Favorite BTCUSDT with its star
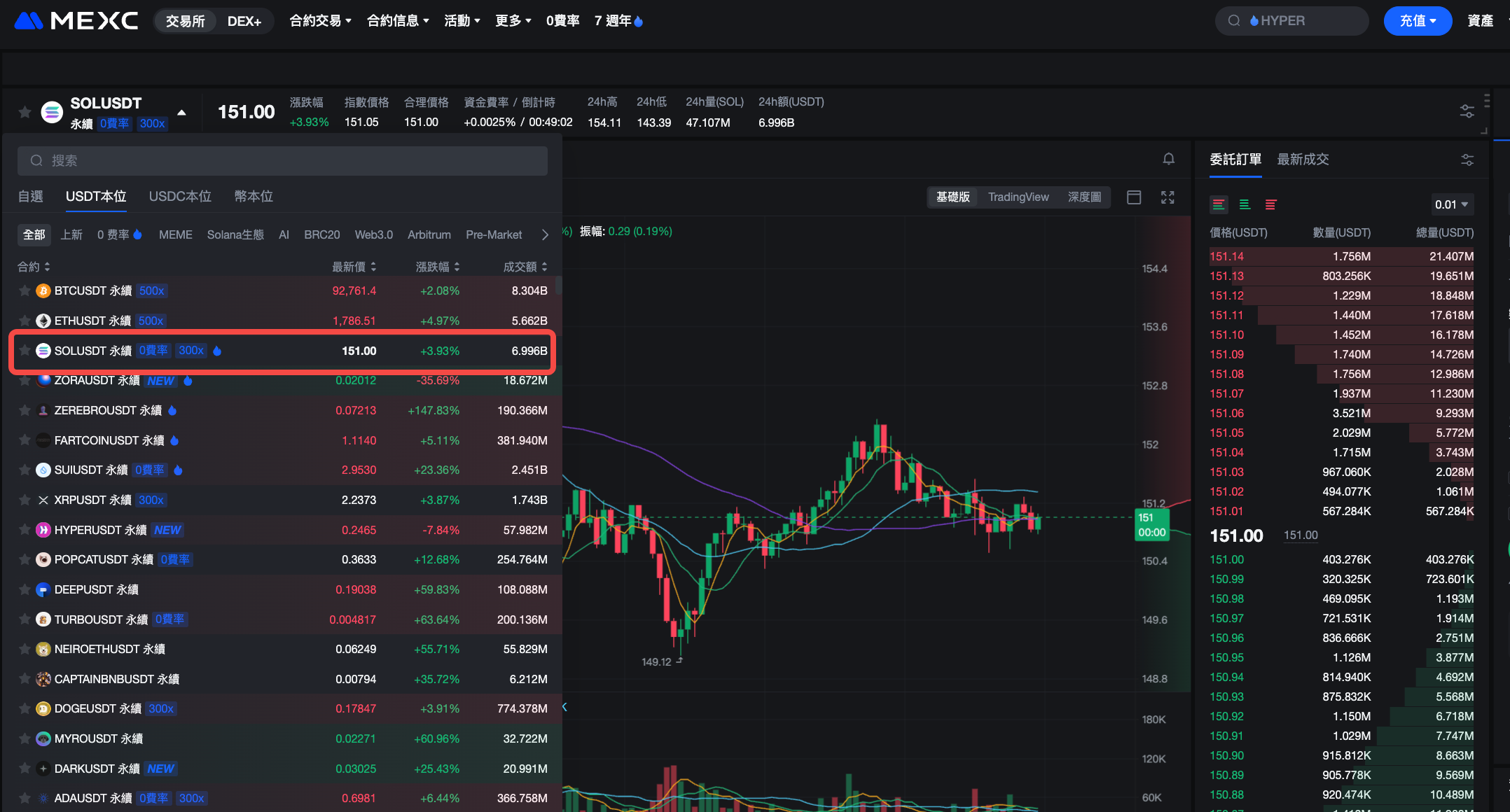 25,291
